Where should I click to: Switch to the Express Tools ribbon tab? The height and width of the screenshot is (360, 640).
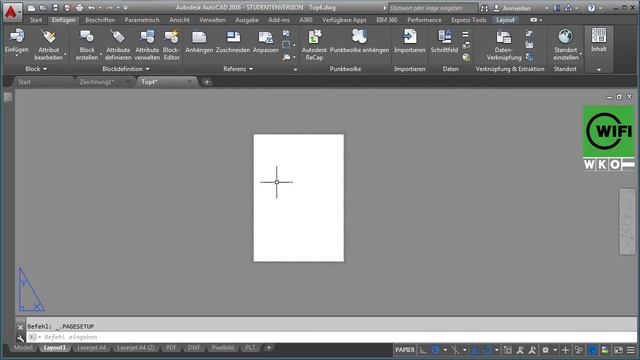point(469,20)
